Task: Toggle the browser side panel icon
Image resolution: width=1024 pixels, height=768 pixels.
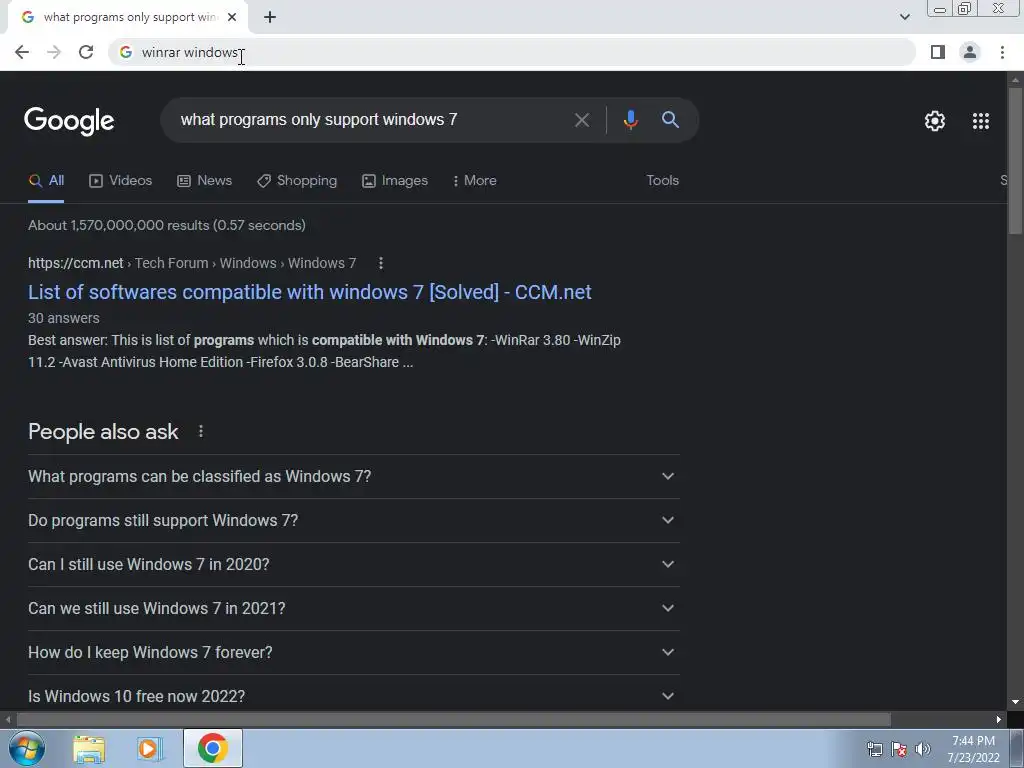Action: click(x=938, y=52)
